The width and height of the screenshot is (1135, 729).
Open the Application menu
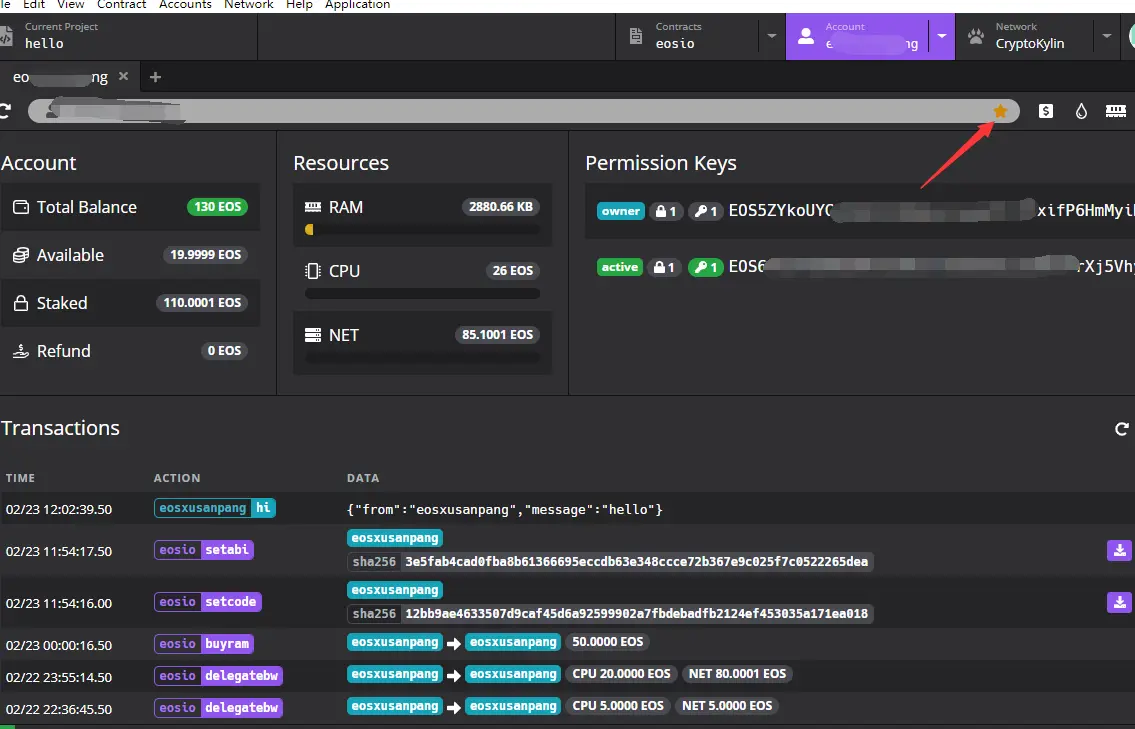point(358,4)
